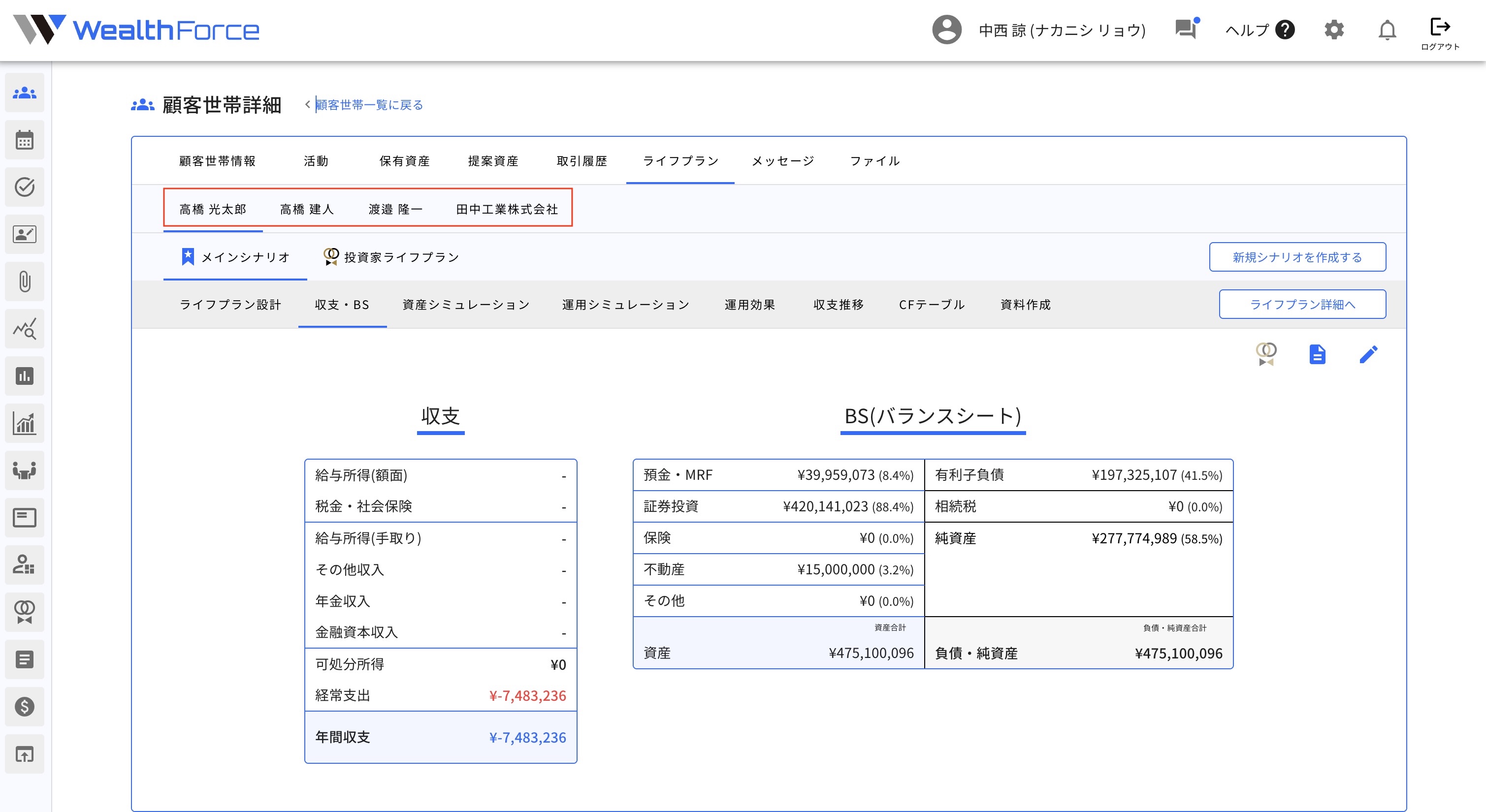Viewport: 1486px width, 812px height.
Task: Click the 有利子負債 value ¥197,325,107
Action: [1133, 475]
